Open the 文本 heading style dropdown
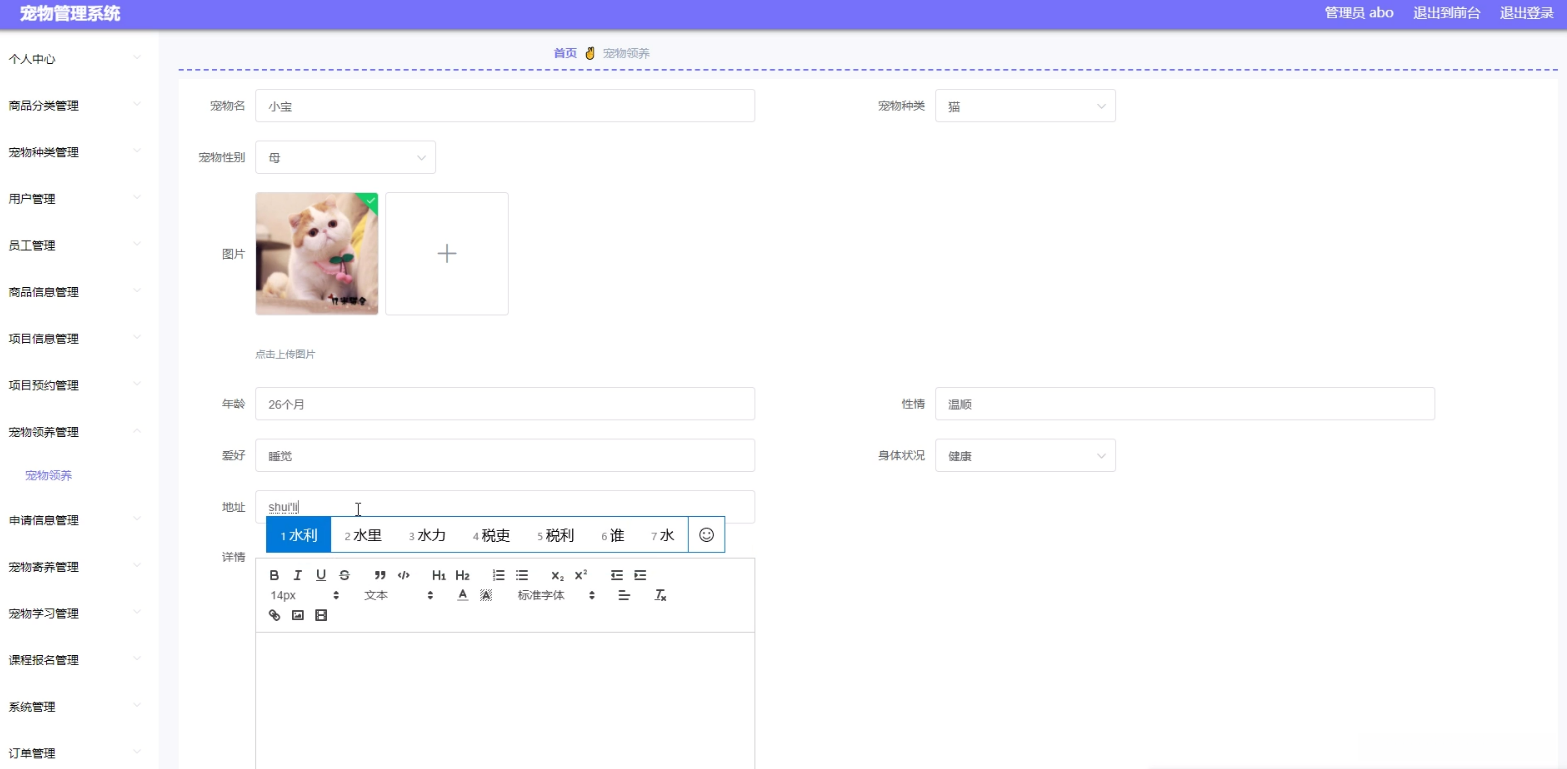 (x=398, y=595)
